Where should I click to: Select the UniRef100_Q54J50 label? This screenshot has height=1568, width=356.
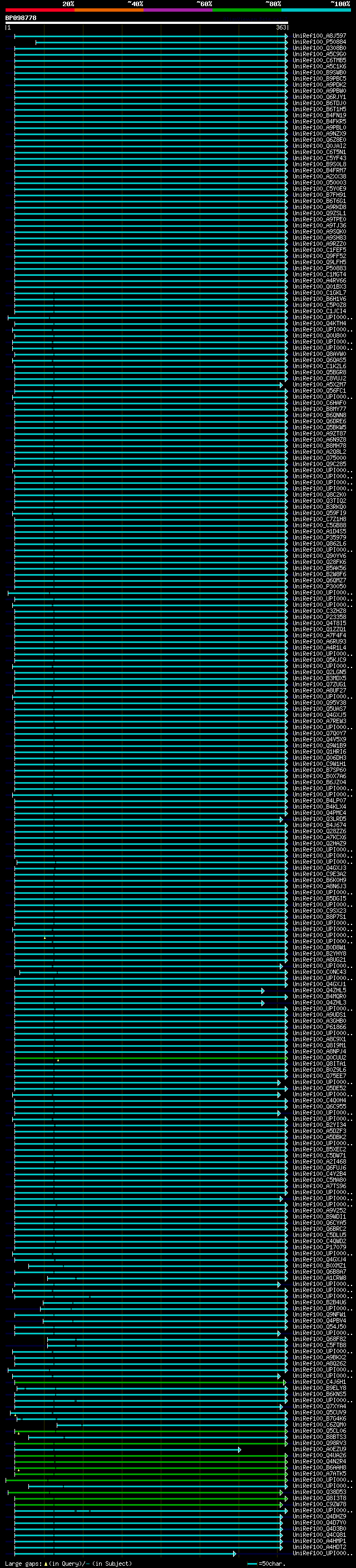tap(319, 1327)
